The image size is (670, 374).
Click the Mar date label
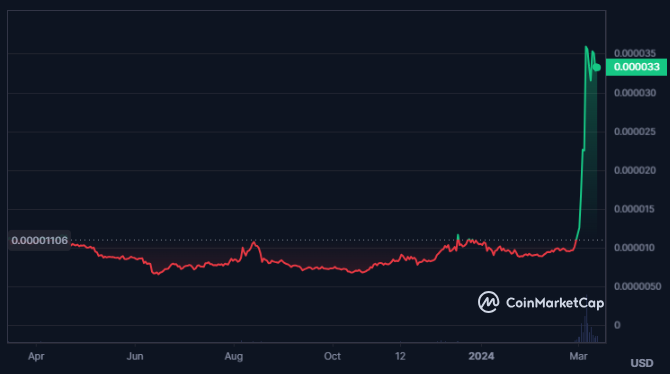[x=579, y=356]
